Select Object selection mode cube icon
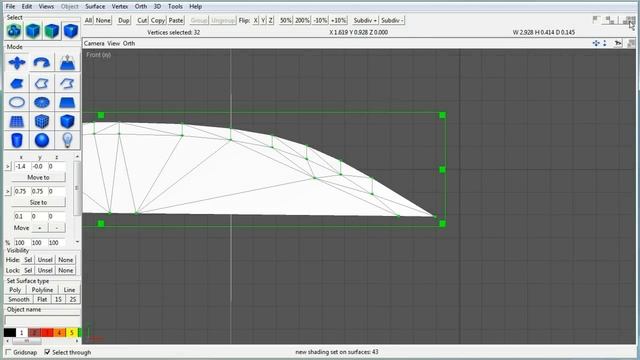Viewport: 640px width, 360px height. click(x=33, y=31)
